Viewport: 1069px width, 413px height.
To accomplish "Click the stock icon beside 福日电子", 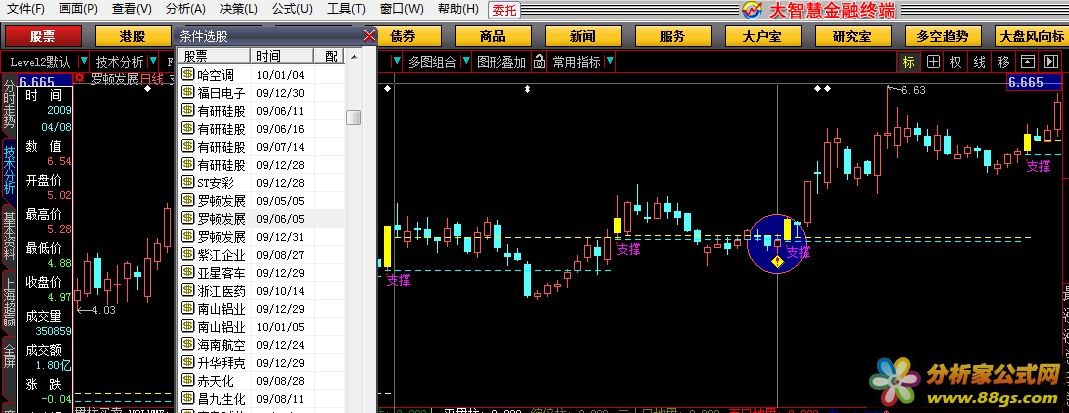I will point(187,92).
